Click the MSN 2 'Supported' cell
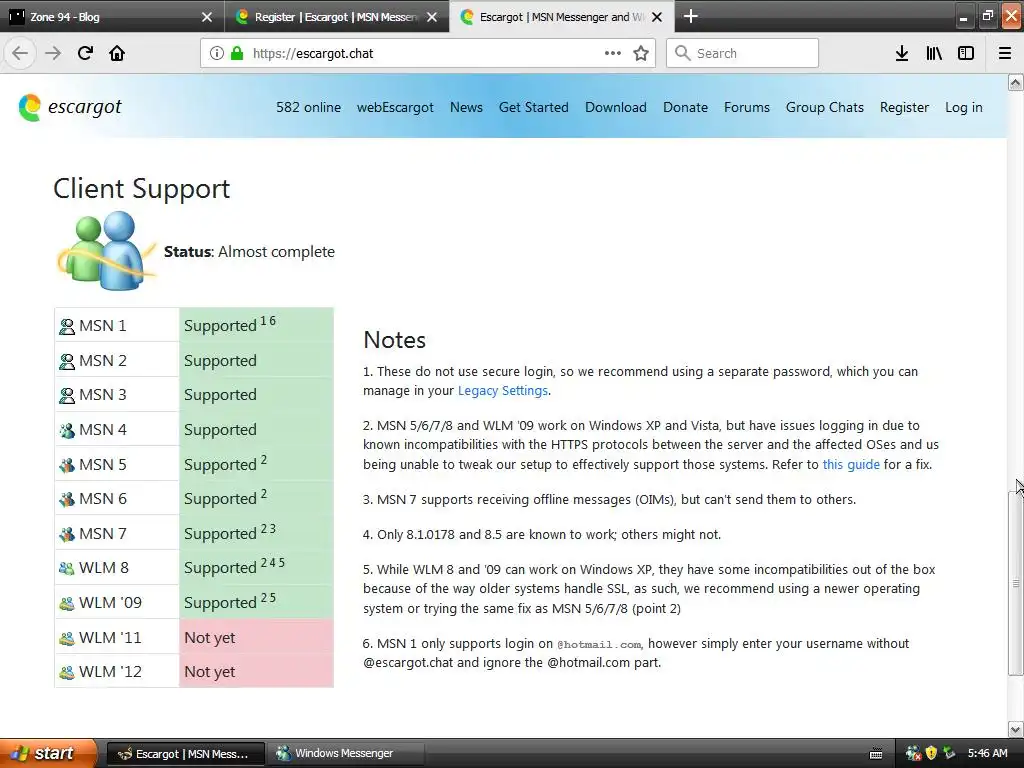The height and width of the screenshot is (768, 1024). (256, 360)
